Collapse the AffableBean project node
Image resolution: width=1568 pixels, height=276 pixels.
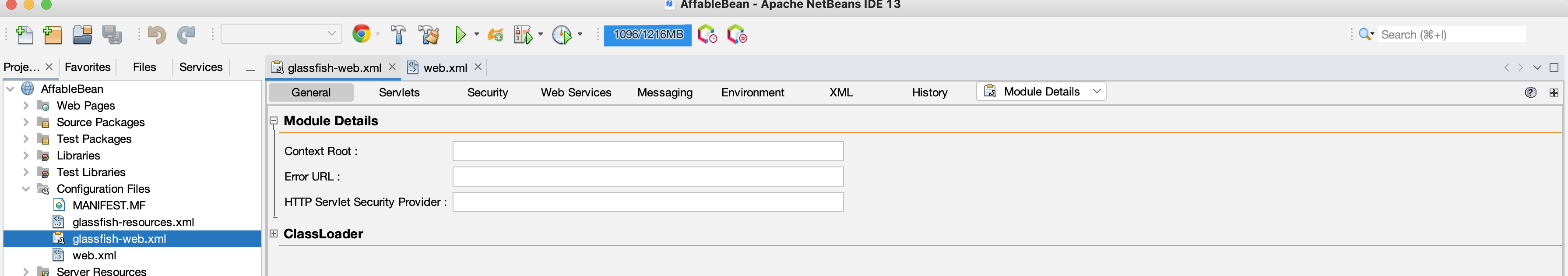pos(11,89)
